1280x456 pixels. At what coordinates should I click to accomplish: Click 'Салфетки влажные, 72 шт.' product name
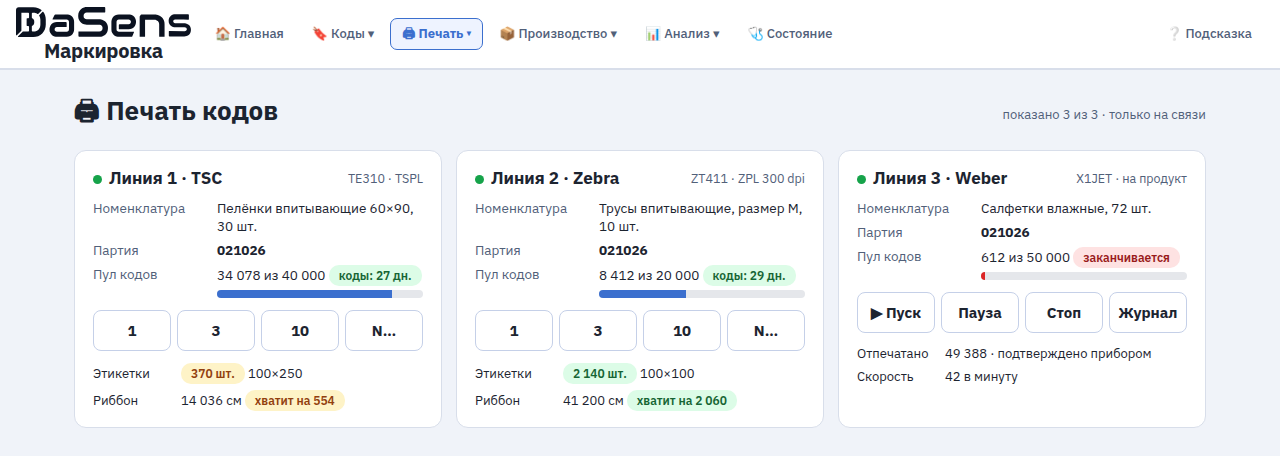click(1066, 209)
